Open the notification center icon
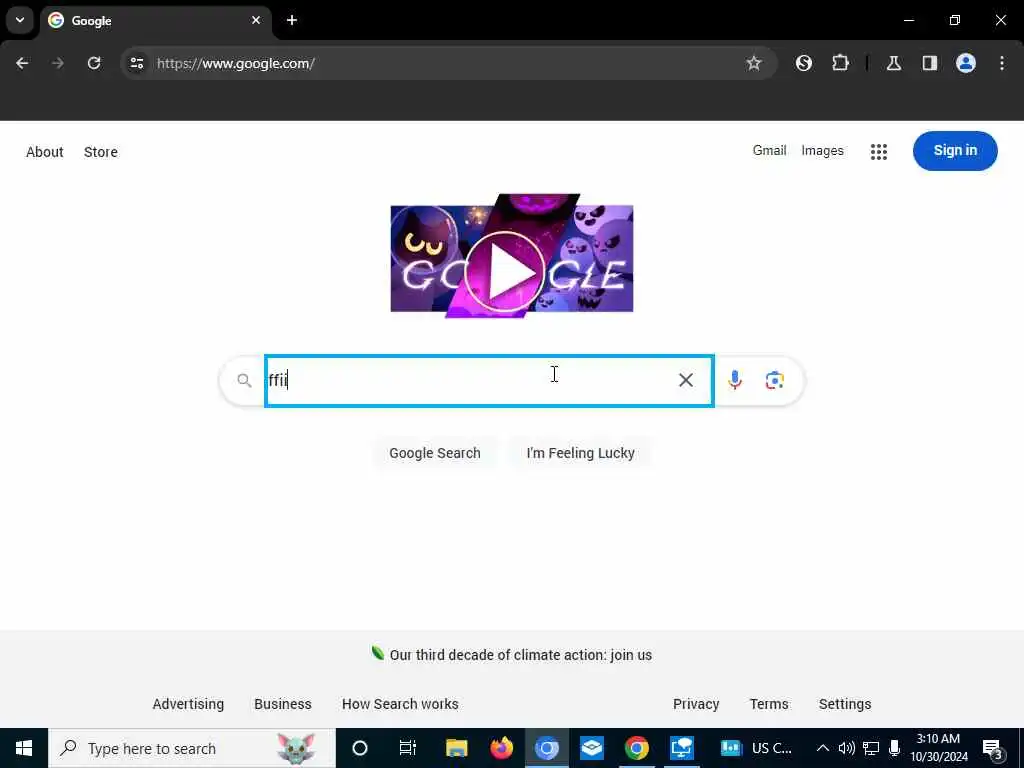 pos(992,748)
